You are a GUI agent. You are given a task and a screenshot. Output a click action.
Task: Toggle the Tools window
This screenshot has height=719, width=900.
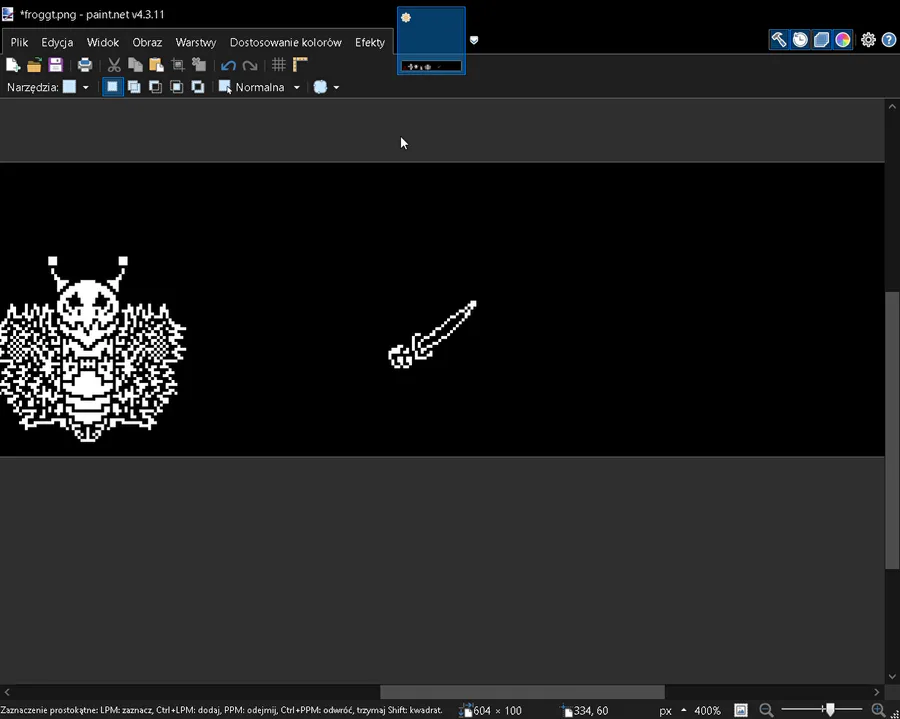tap(779, 40)
